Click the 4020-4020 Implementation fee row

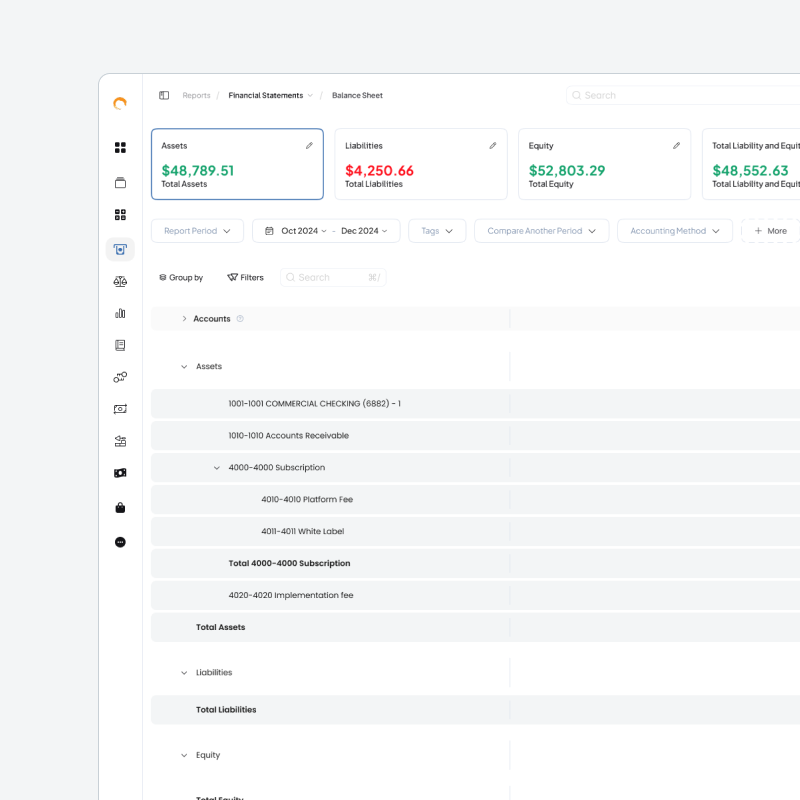(x=476, y=595)
